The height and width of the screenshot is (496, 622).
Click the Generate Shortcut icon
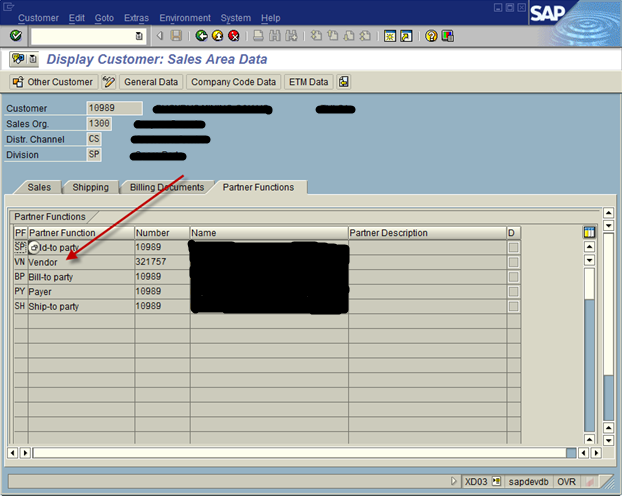[406, 36]
